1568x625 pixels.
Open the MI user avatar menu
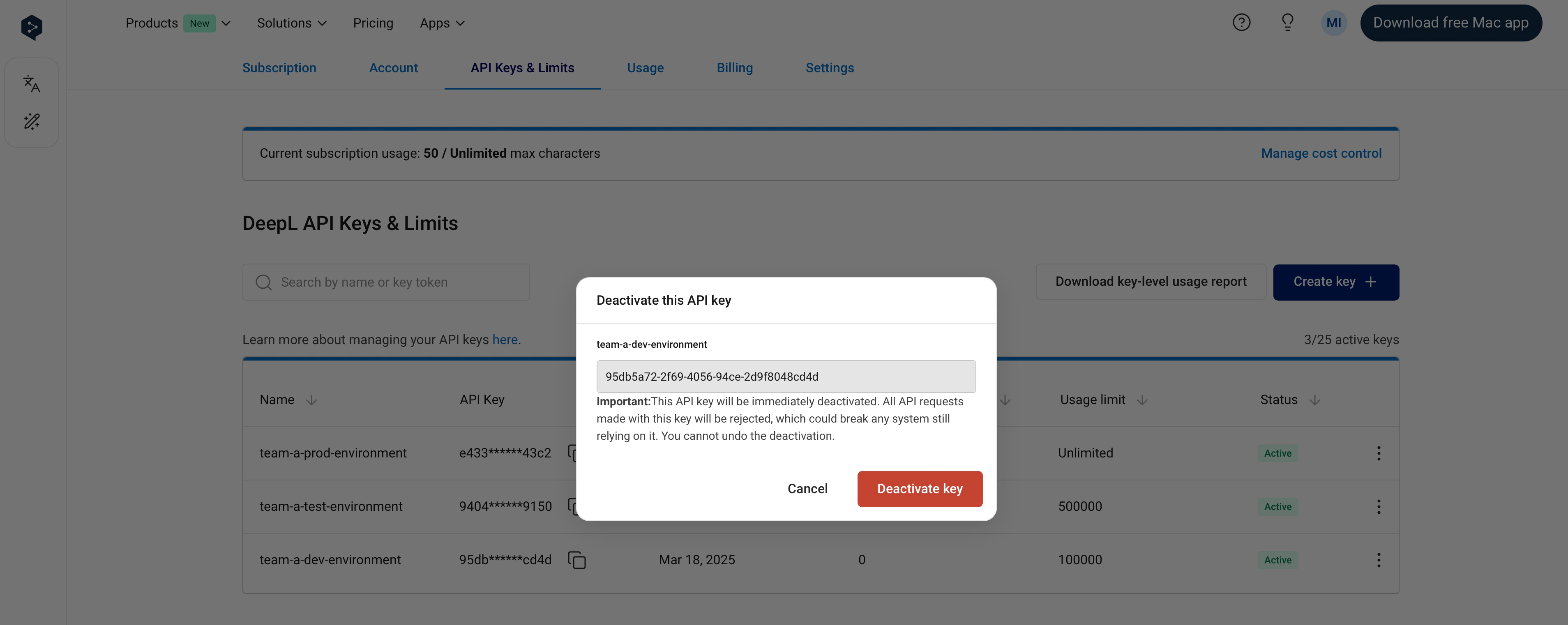point(1333,23)
